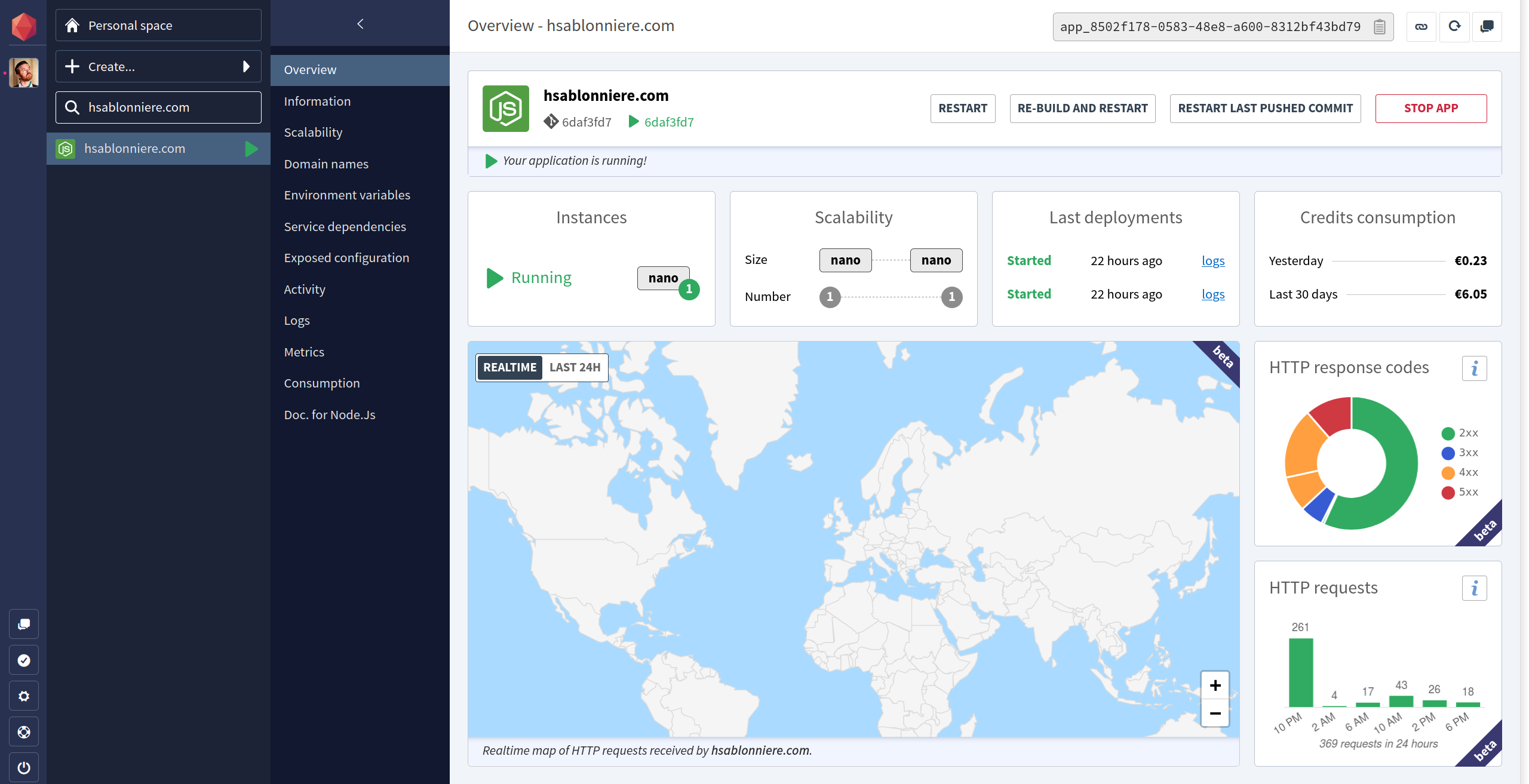Expand the Scalability menu item
The height and width of the screenshot is (784, 1529).
point(313,131)
